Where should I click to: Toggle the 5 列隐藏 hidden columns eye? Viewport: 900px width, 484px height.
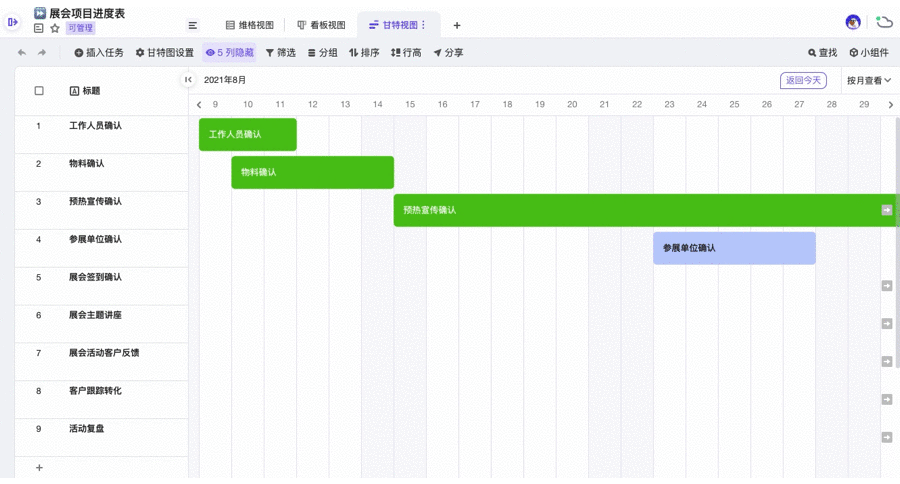coord(229,53)
